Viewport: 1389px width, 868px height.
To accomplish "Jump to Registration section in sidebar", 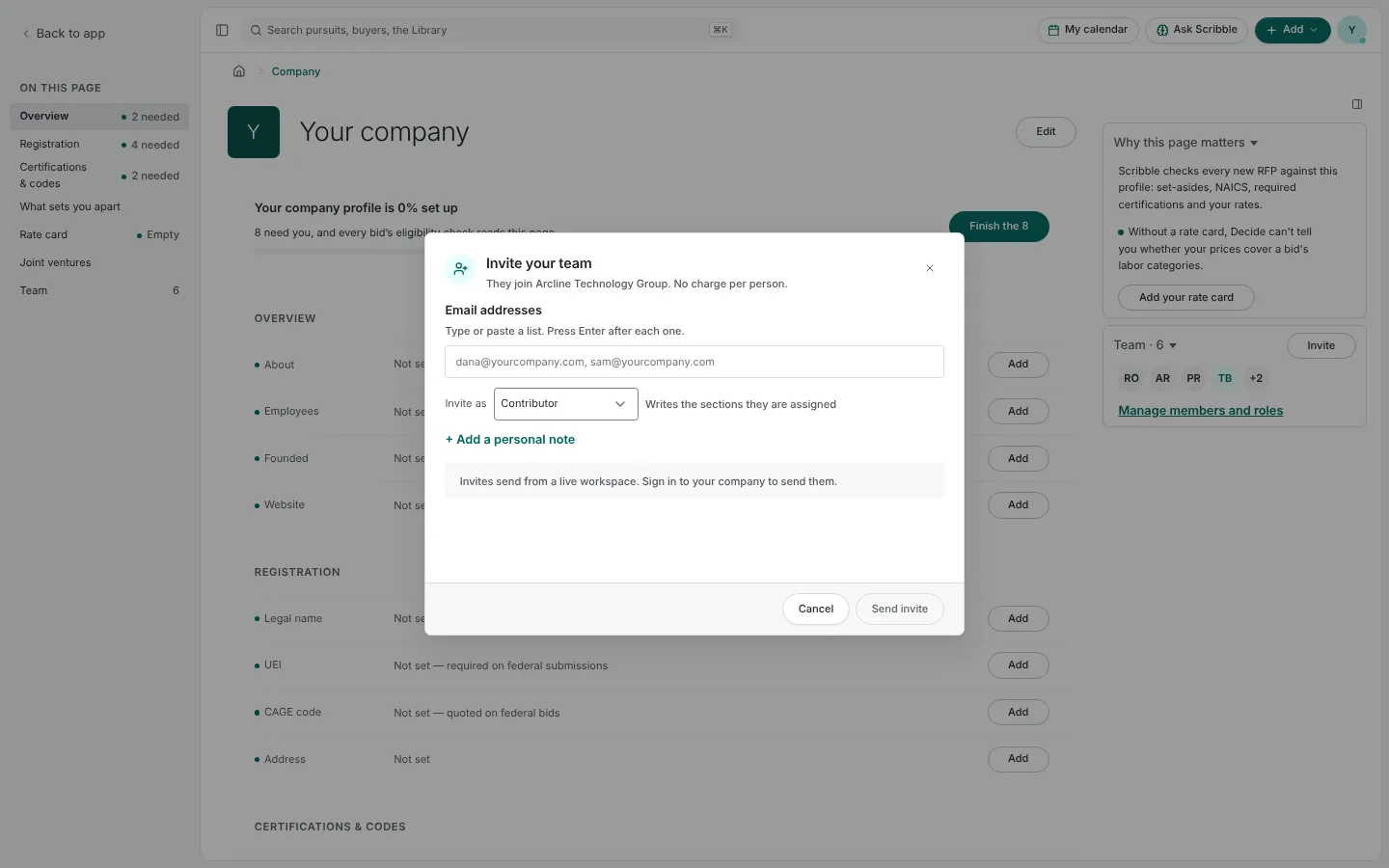I will [99, 145].
